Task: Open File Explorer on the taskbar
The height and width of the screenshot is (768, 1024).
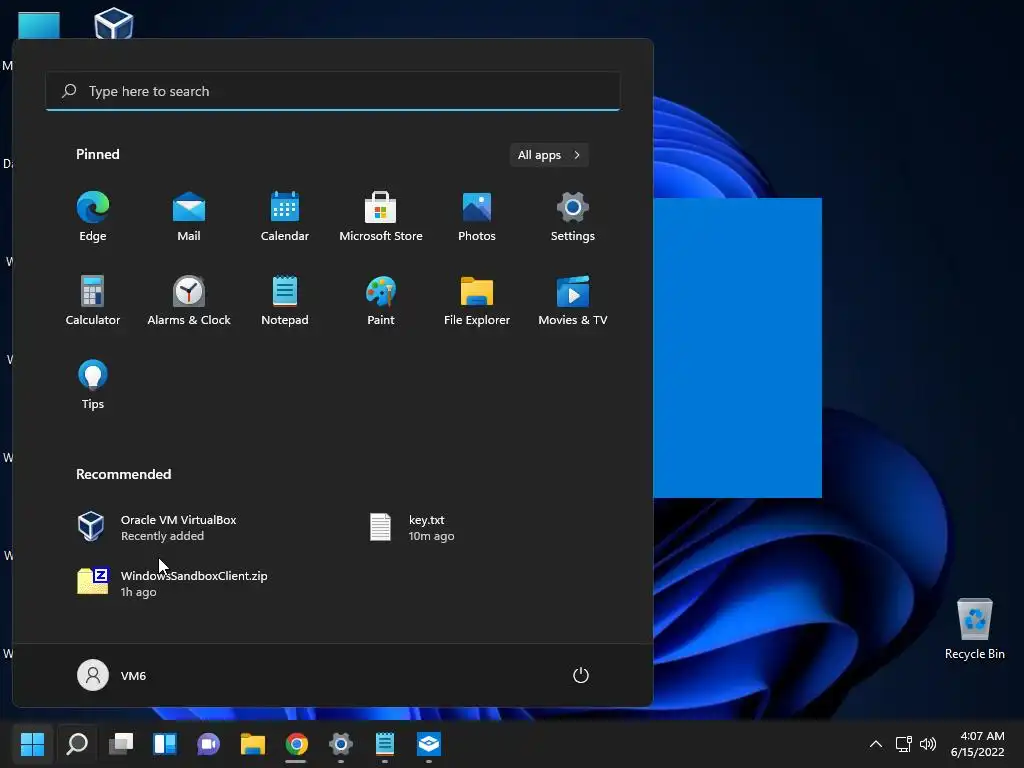Action: click(x=253, y=743)
